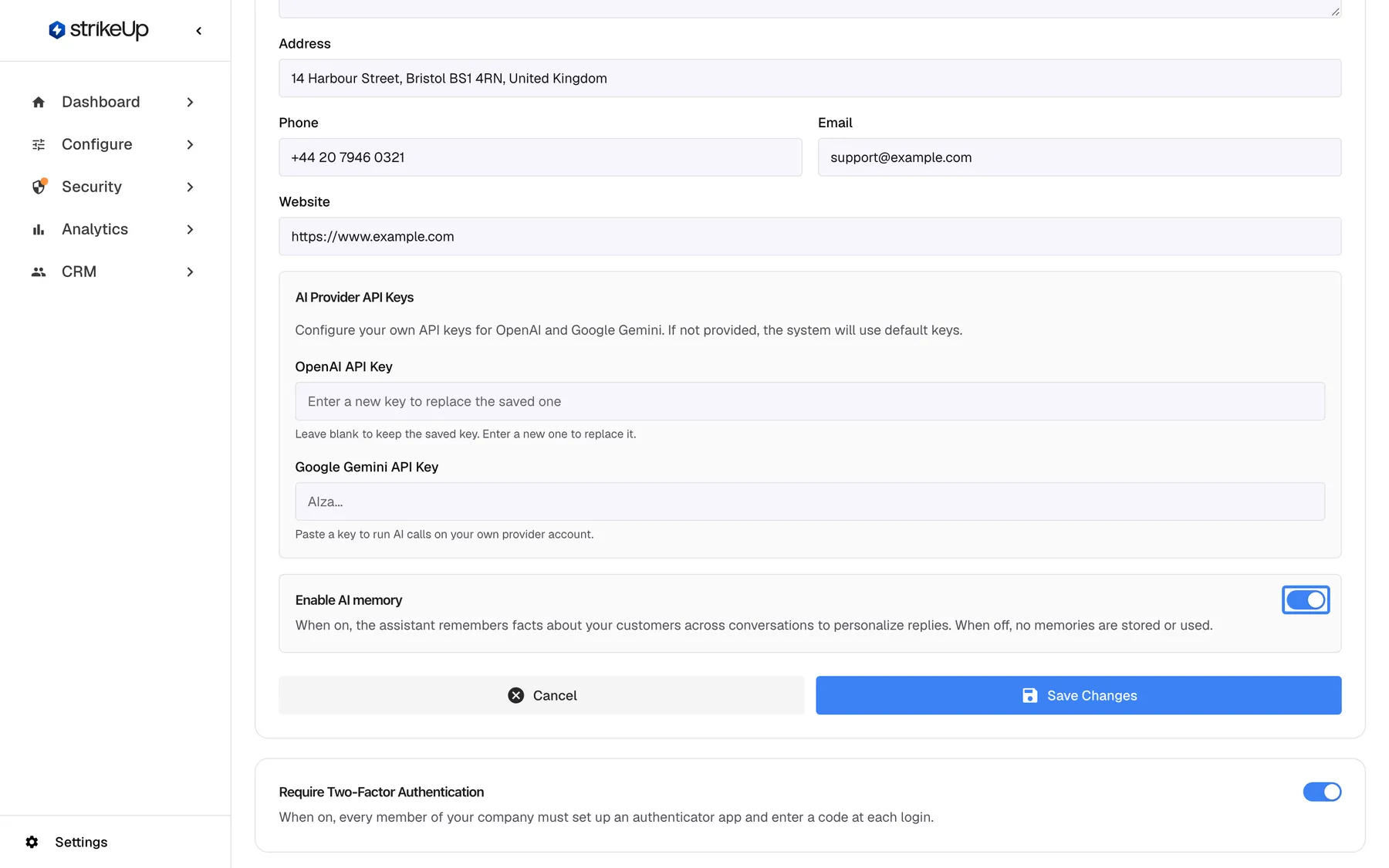This screenshot has height=868, width=1389.
Task: Click the Cancel button
Action: point(541,695)
